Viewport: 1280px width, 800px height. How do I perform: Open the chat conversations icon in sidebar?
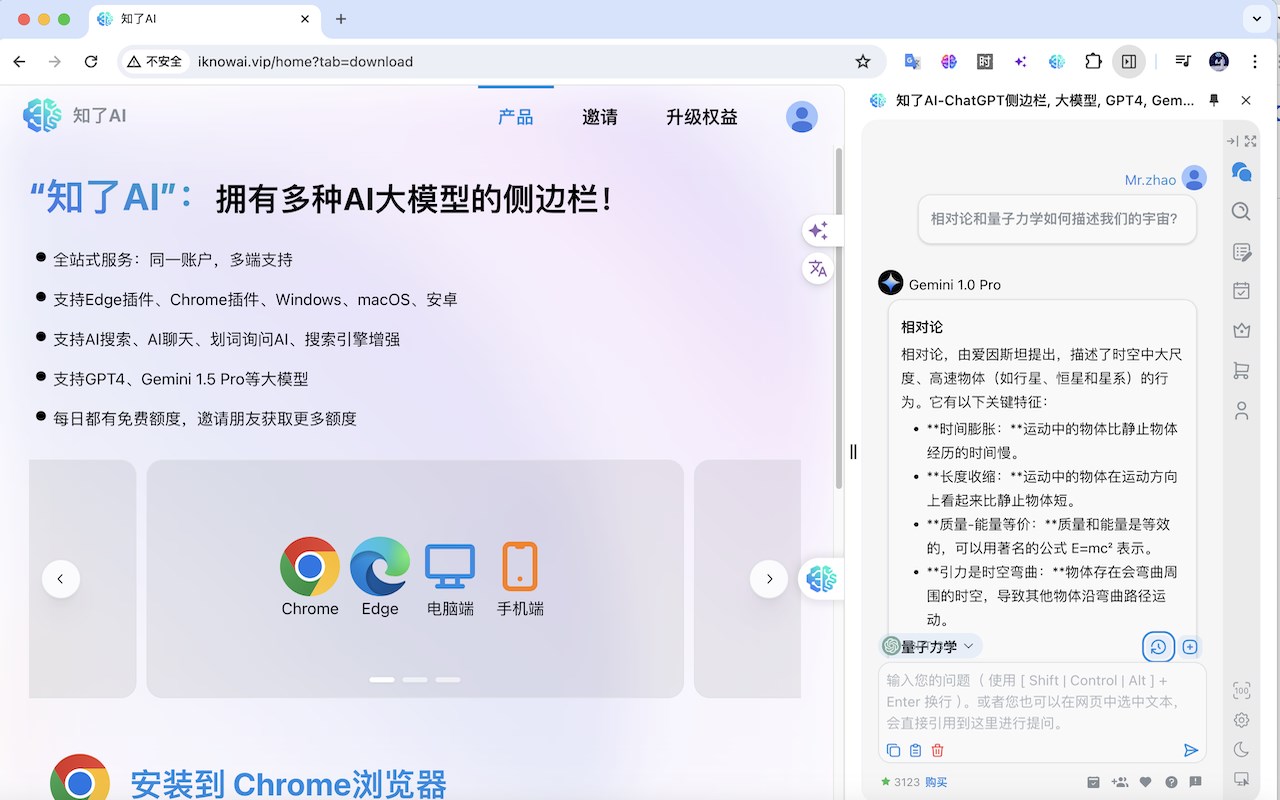click(1241, 172)
